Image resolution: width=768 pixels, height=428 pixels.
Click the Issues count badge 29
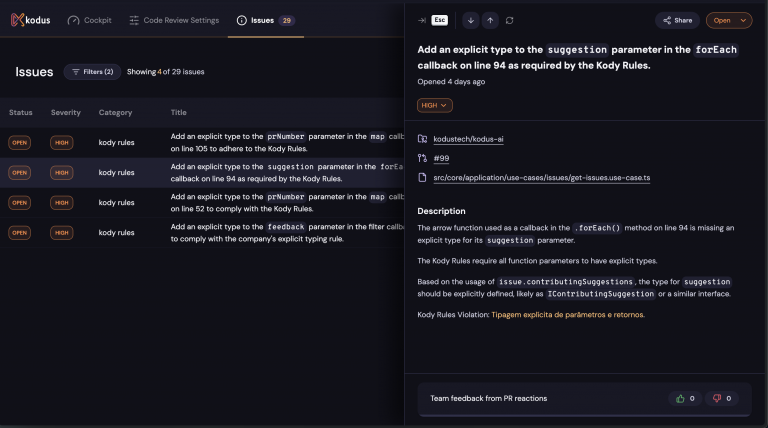pyautogui.click(x=287, y=21)
